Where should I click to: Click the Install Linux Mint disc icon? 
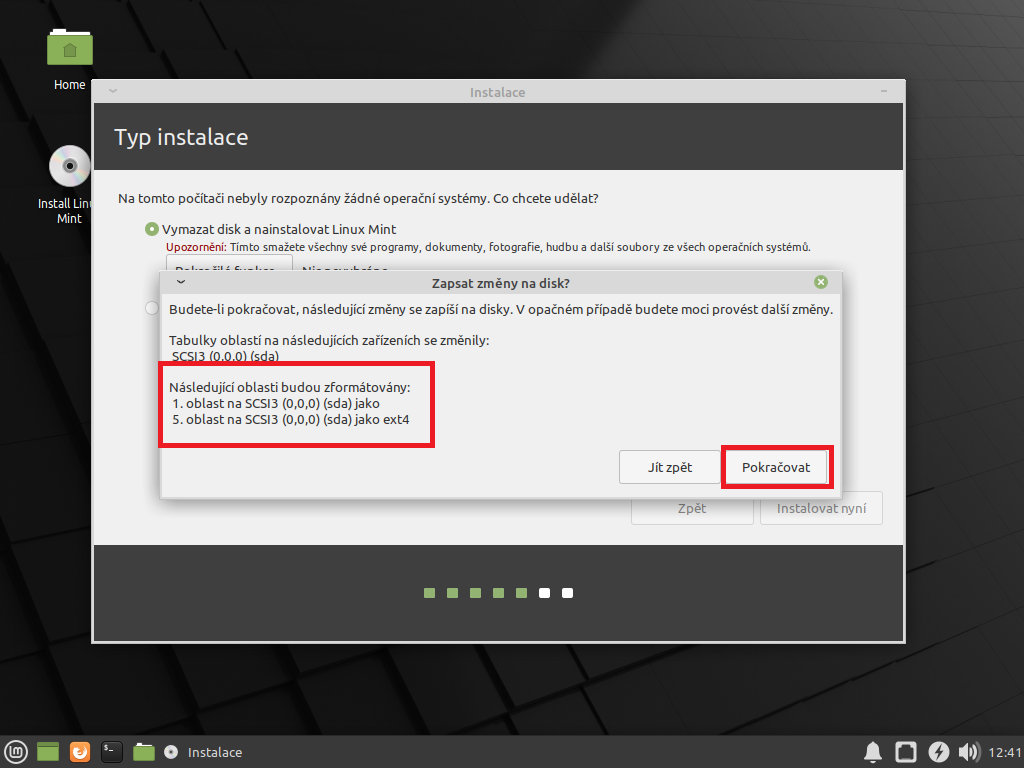point(69,166)
